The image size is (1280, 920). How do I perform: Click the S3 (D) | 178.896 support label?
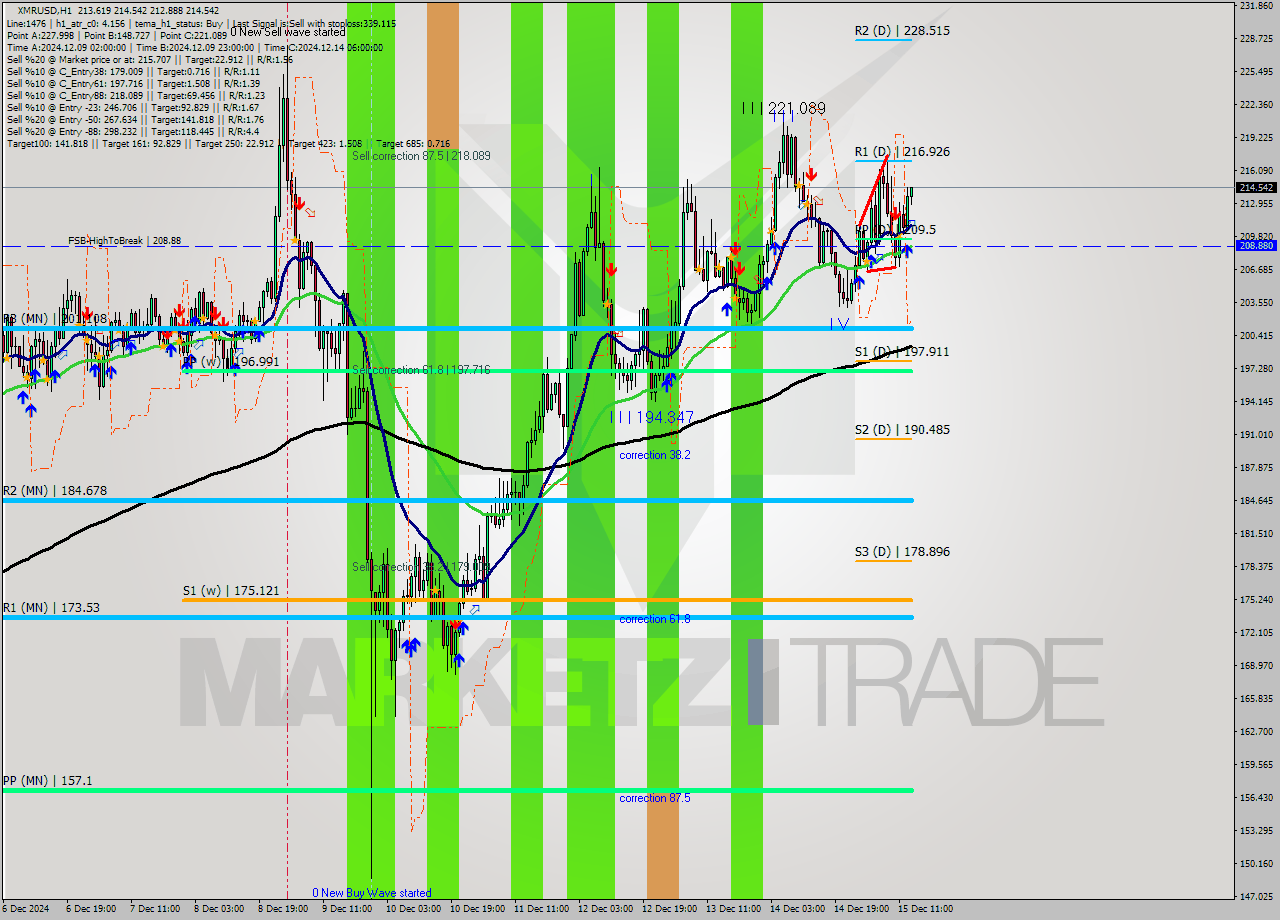click(902, 552)
